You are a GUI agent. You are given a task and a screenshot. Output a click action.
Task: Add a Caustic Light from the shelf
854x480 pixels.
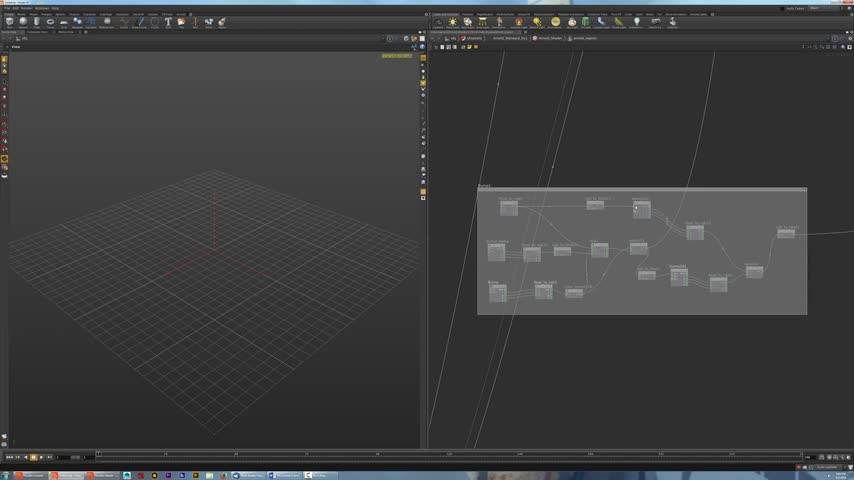click(x=601, y=22)
